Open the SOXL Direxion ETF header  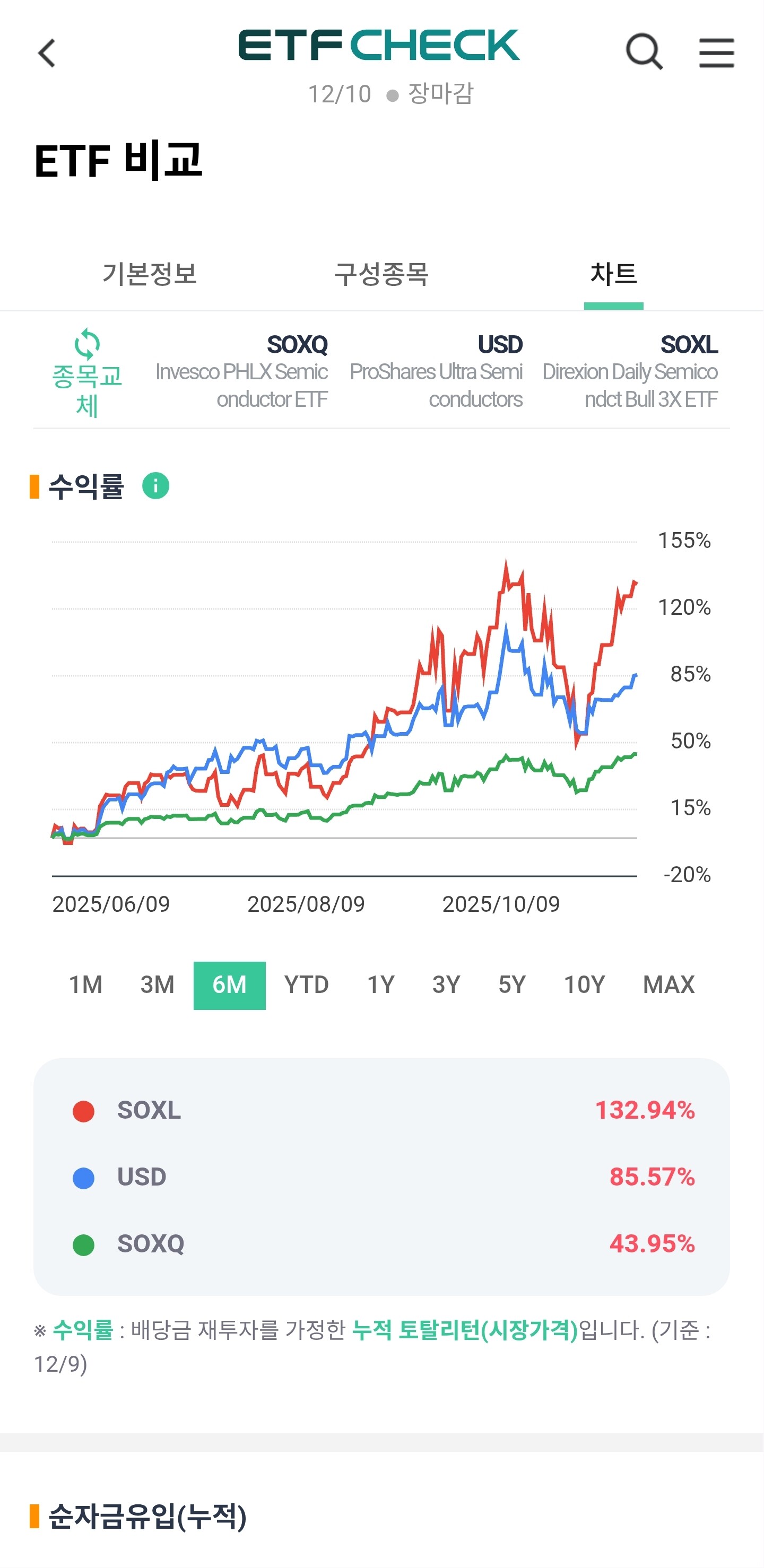click(x=630, y=371)
